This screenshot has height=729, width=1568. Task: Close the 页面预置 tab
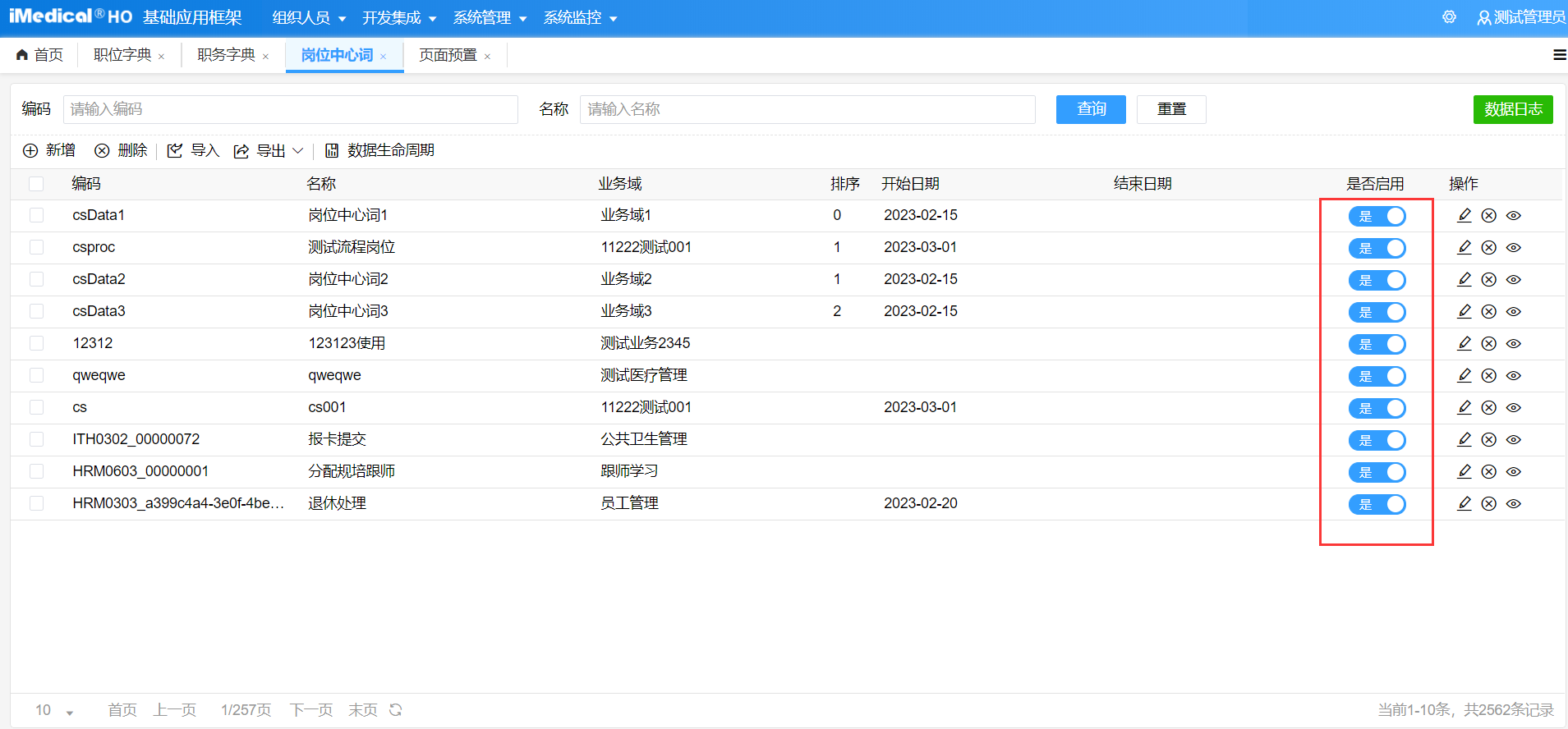coord(487,57)
